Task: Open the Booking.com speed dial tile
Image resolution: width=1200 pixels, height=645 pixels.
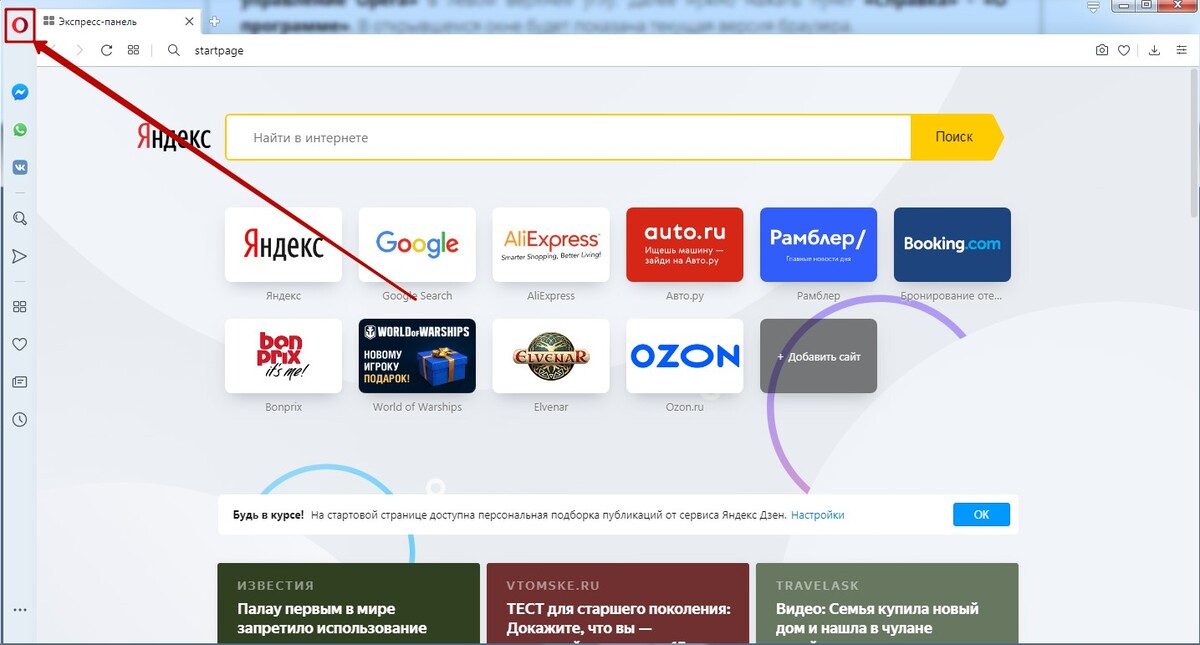Action: point(952,245)
